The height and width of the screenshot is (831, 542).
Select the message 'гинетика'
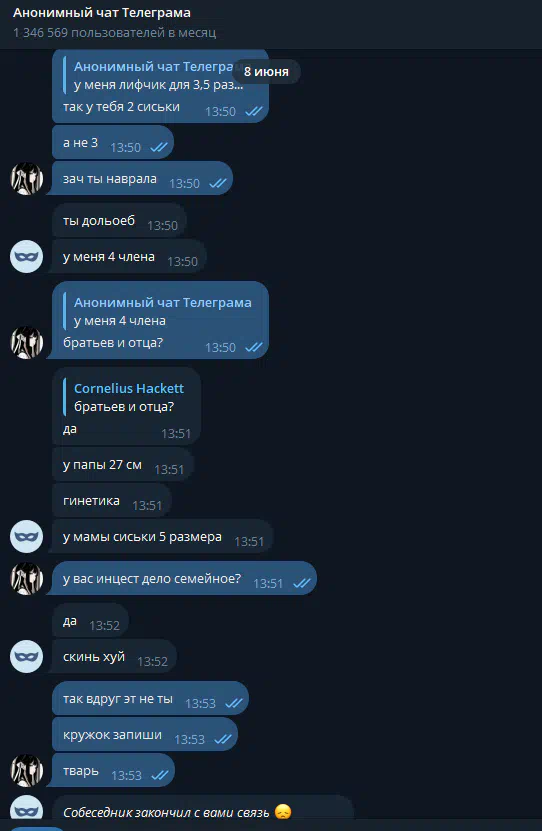click(x=112, y=501)
